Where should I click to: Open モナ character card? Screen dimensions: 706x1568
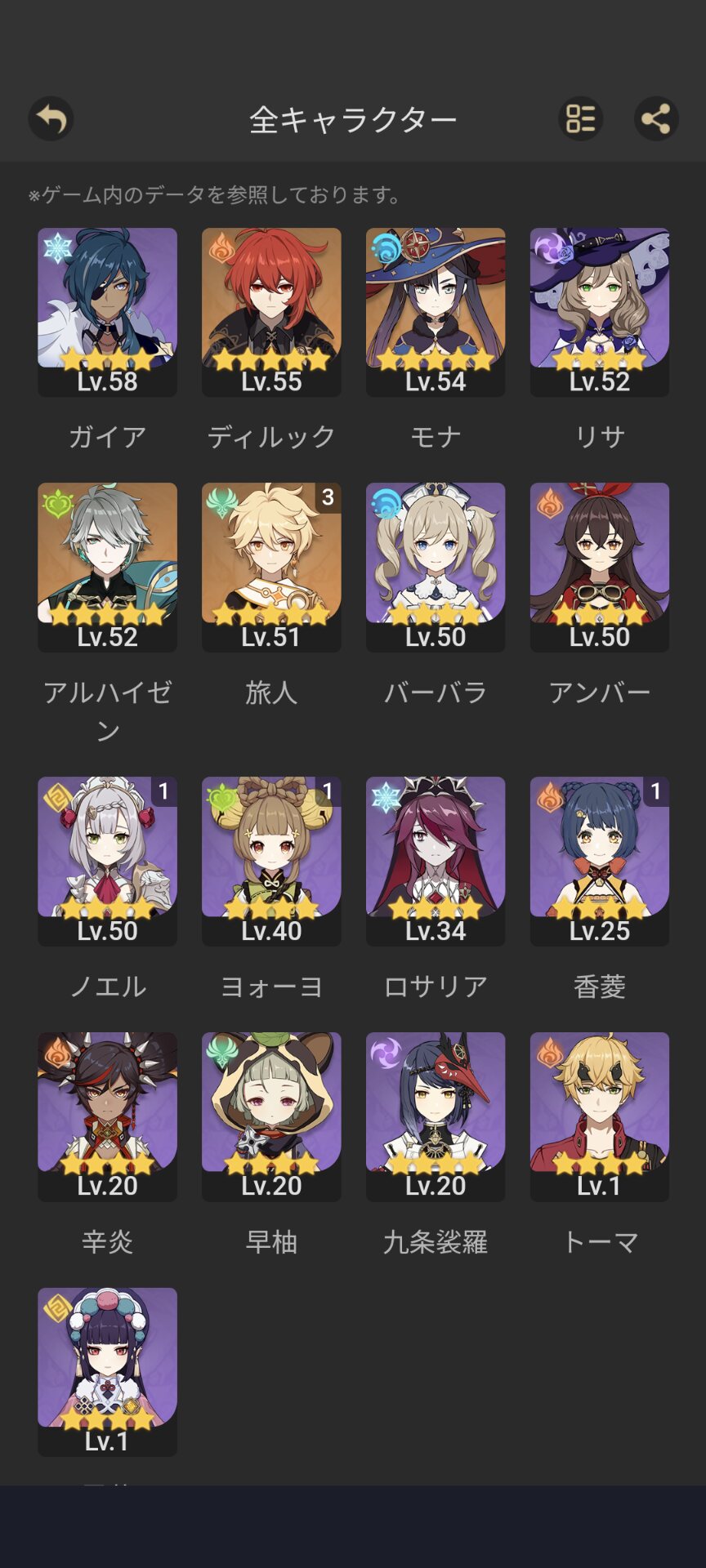436,312
